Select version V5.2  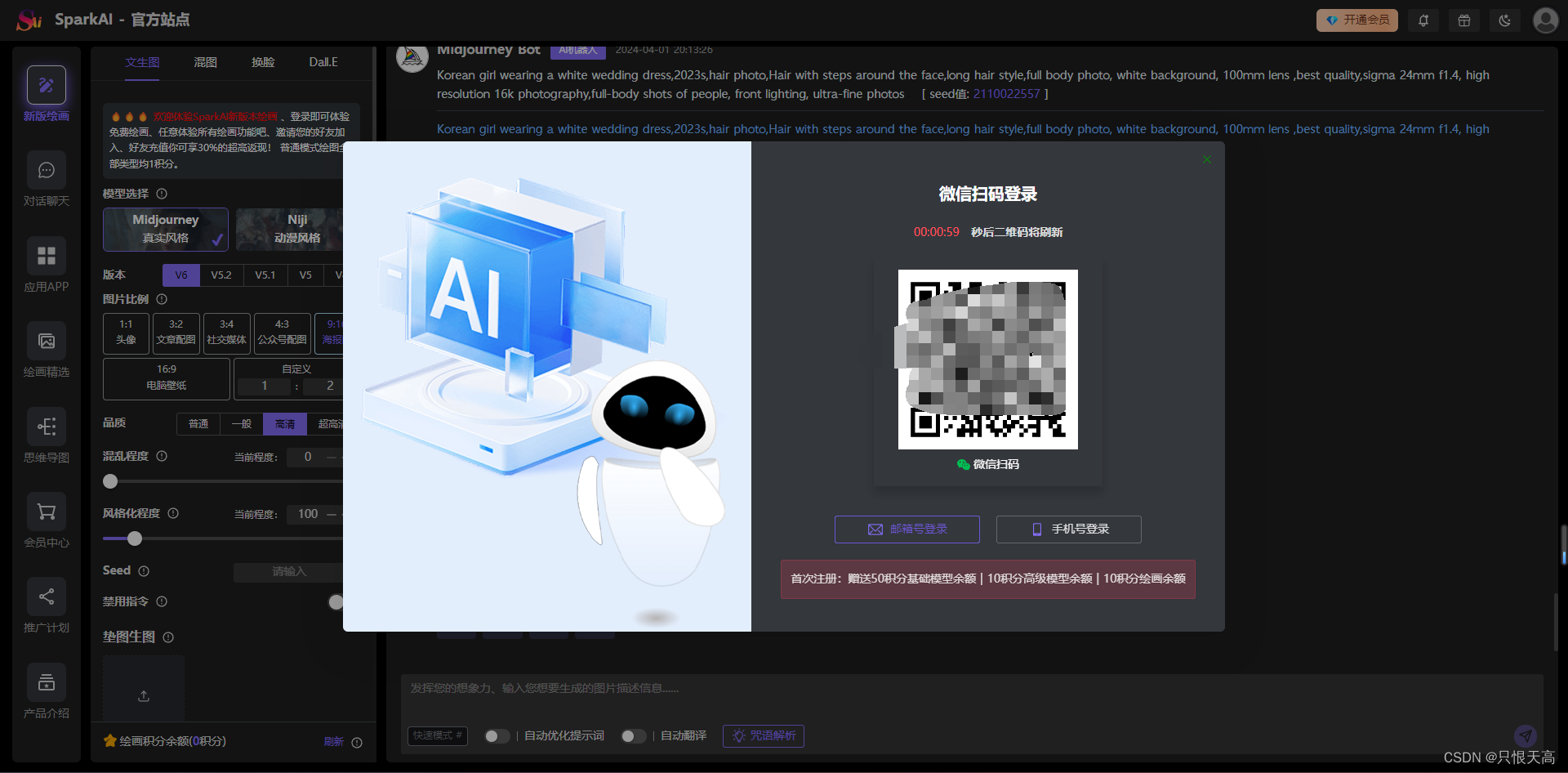coord(221,275)
